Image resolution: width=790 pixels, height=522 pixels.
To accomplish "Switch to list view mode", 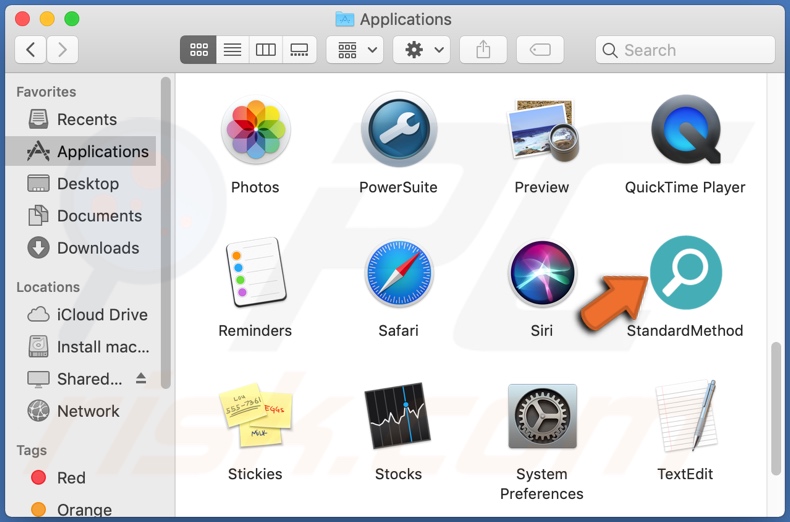I will pyautogui.click(x=232, y=50).
